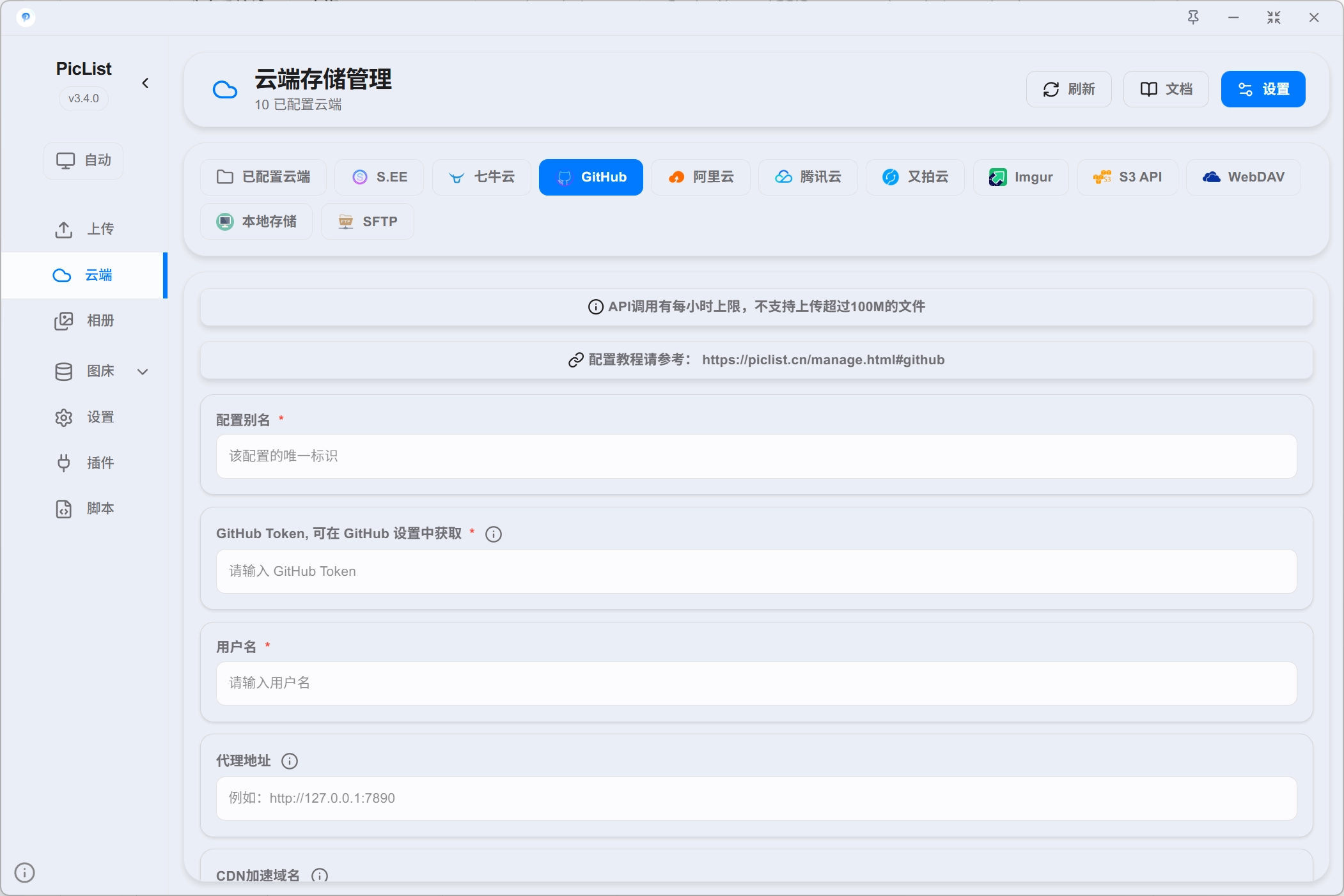Select the 云端 cloud sidebar item

point(84,275)
